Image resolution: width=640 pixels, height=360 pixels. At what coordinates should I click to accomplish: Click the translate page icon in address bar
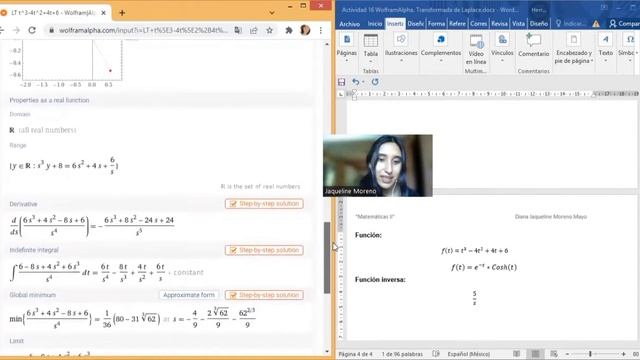click(238, 30)
